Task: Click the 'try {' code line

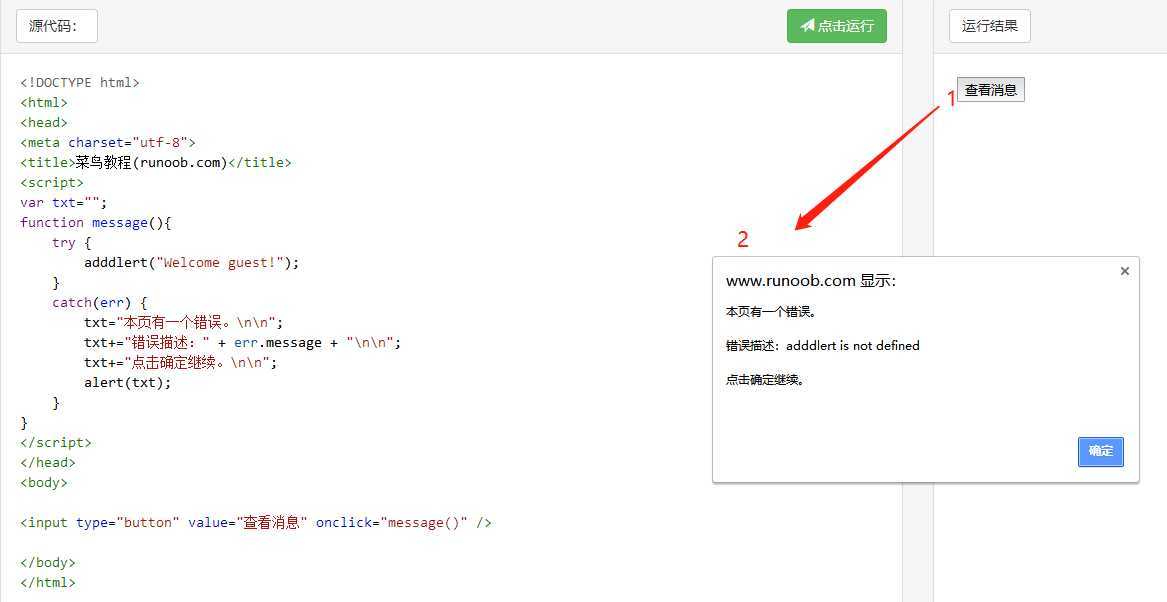Action: click(x=71, y=243)
